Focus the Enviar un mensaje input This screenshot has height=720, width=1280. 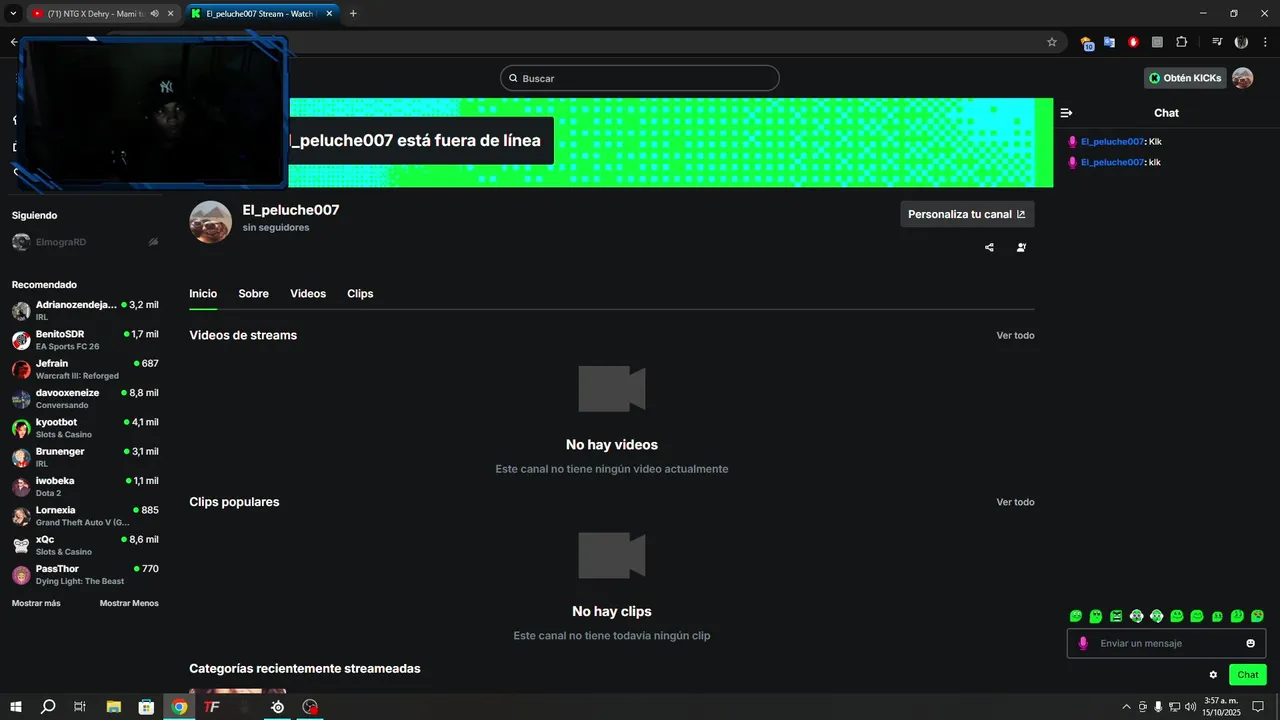click(x=1166, y=643)
